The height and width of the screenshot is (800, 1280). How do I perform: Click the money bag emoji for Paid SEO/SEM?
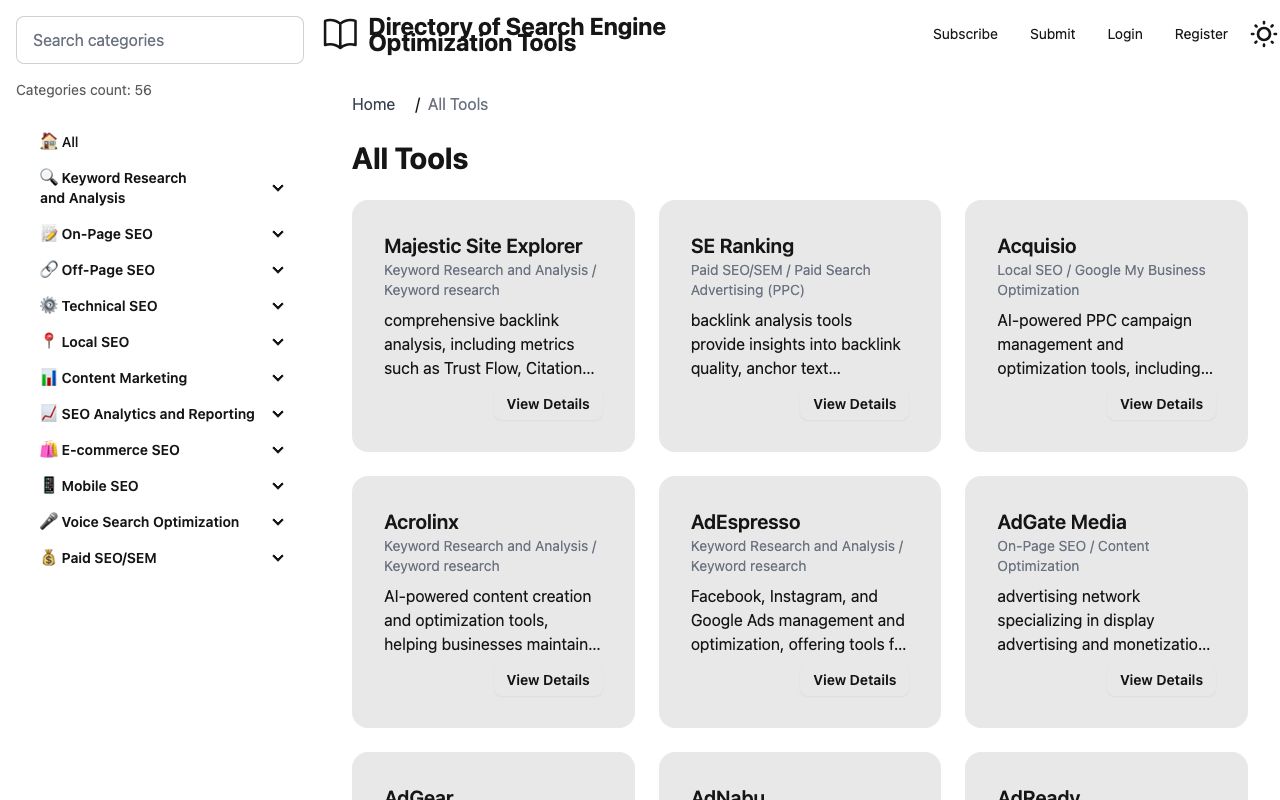49,557
